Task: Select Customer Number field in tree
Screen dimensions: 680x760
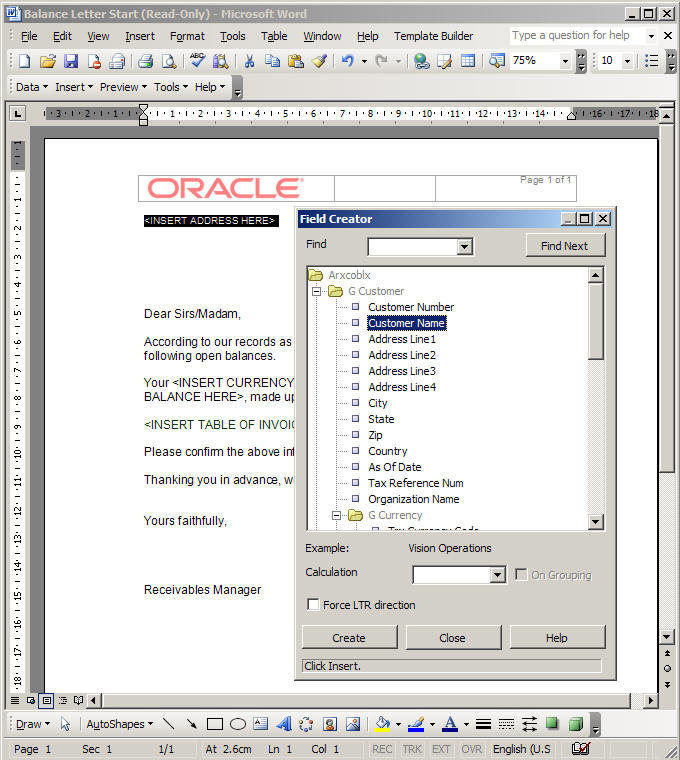Action: [411, 307]
